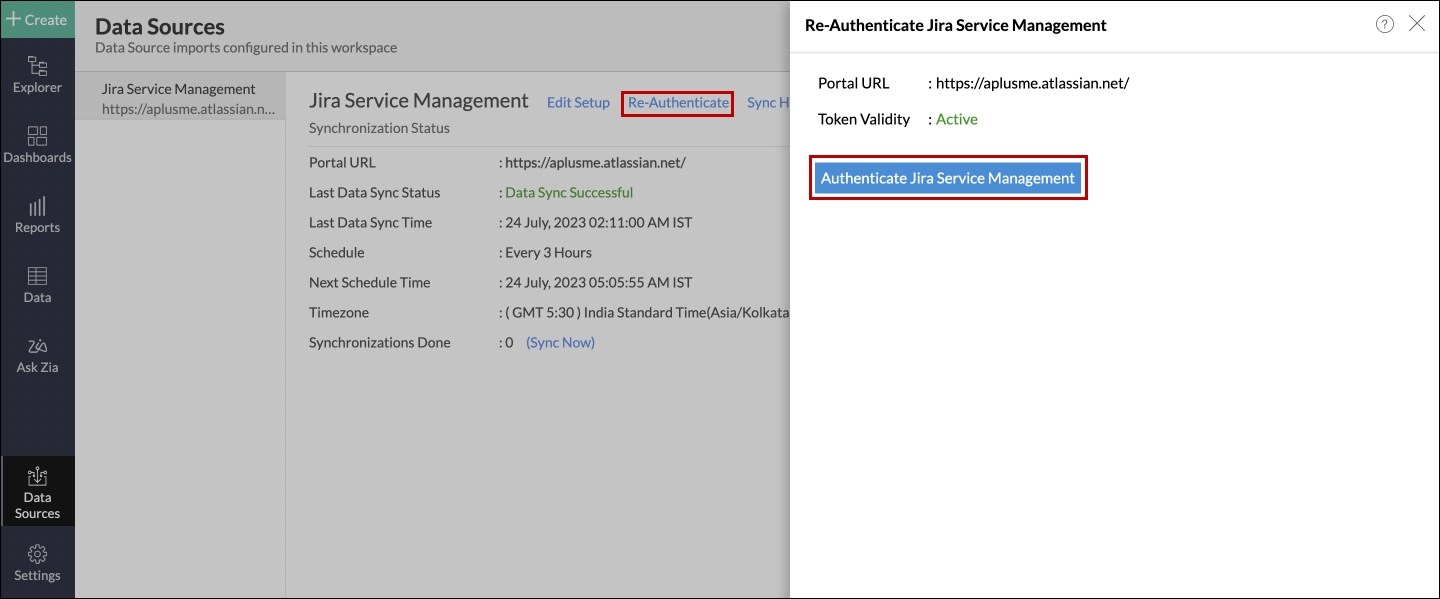Click the Sync Now link
This screenshot has width=1440, height=599.
560,342
